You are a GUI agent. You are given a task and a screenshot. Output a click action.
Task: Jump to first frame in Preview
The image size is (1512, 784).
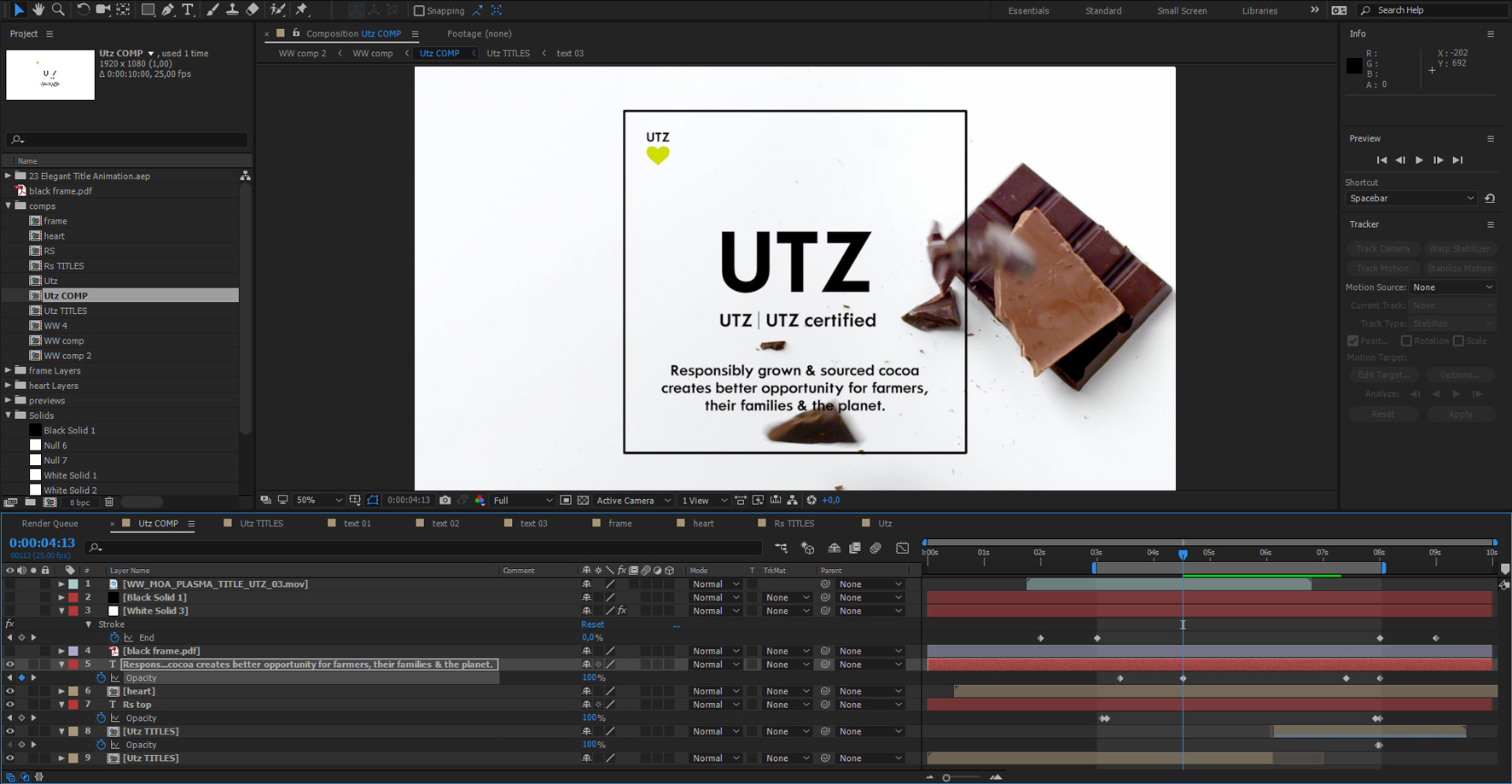click(x=1381, y=160)
